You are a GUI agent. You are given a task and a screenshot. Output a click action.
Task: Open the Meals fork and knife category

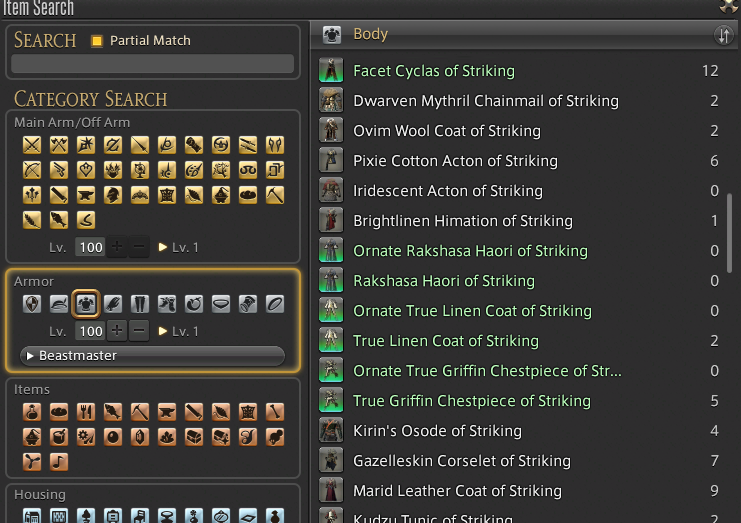point(86,412)
